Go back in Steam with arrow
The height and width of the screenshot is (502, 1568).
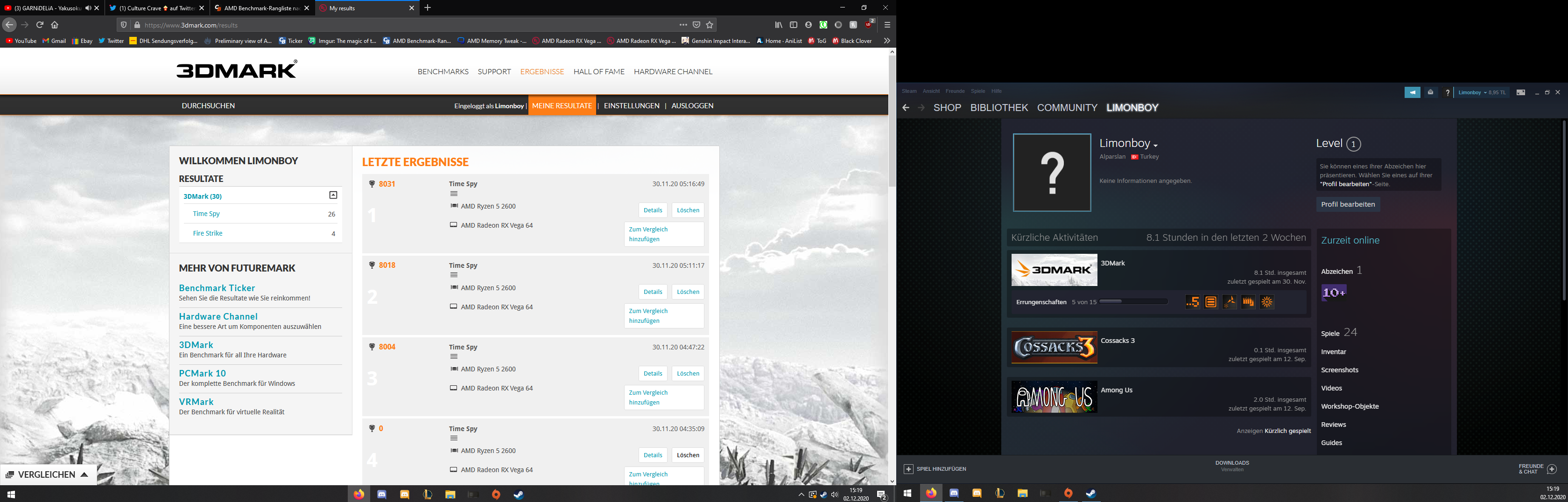pyautogui.click(x=906, y=108)
